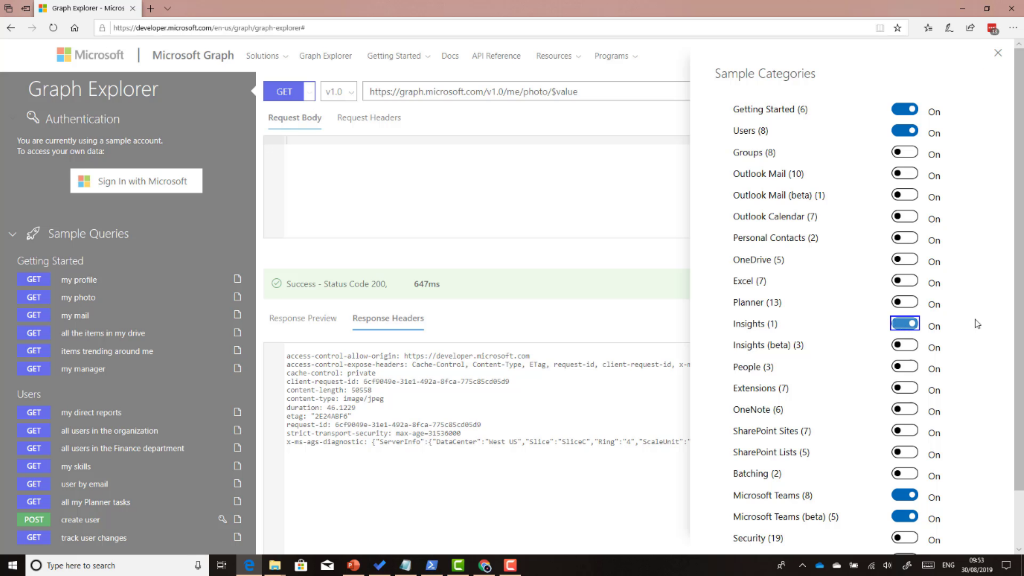Open document icon next to my manager query
The width and height of the screenshot is (1024, 576).
click(x=238, y=368)
